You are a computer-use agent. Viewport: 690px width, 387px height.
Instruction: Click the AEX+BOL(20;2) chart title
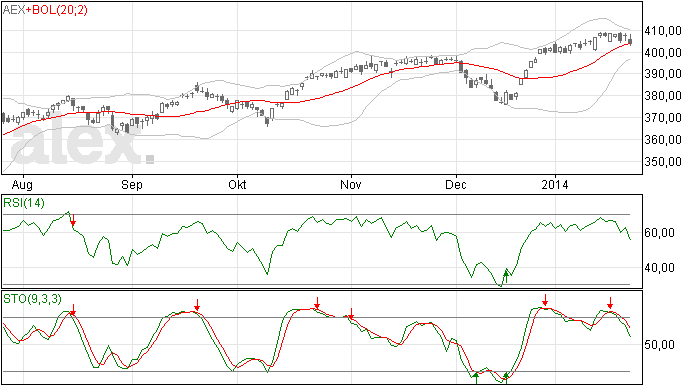coord(45,10)
